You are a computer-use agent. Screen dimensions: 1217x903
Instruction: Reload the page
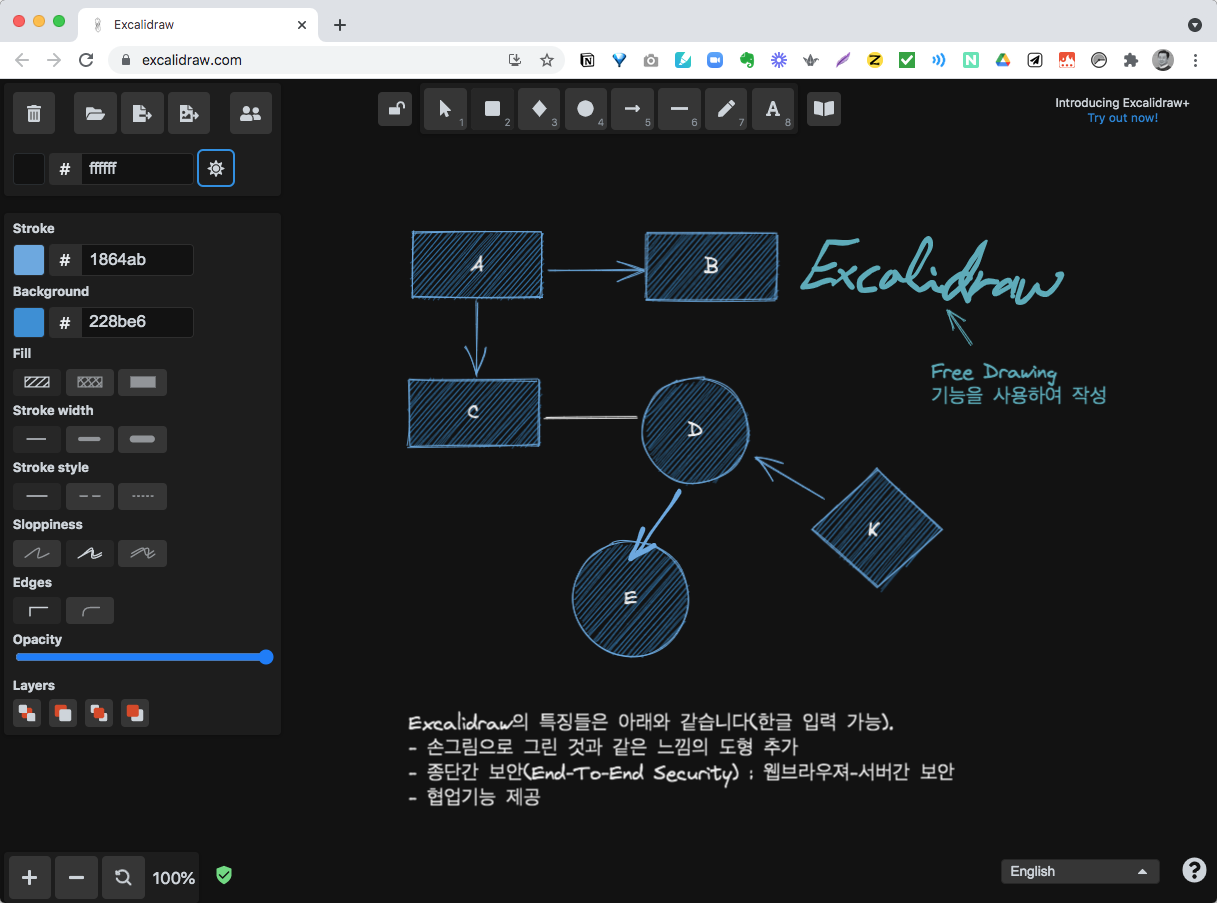87,60
